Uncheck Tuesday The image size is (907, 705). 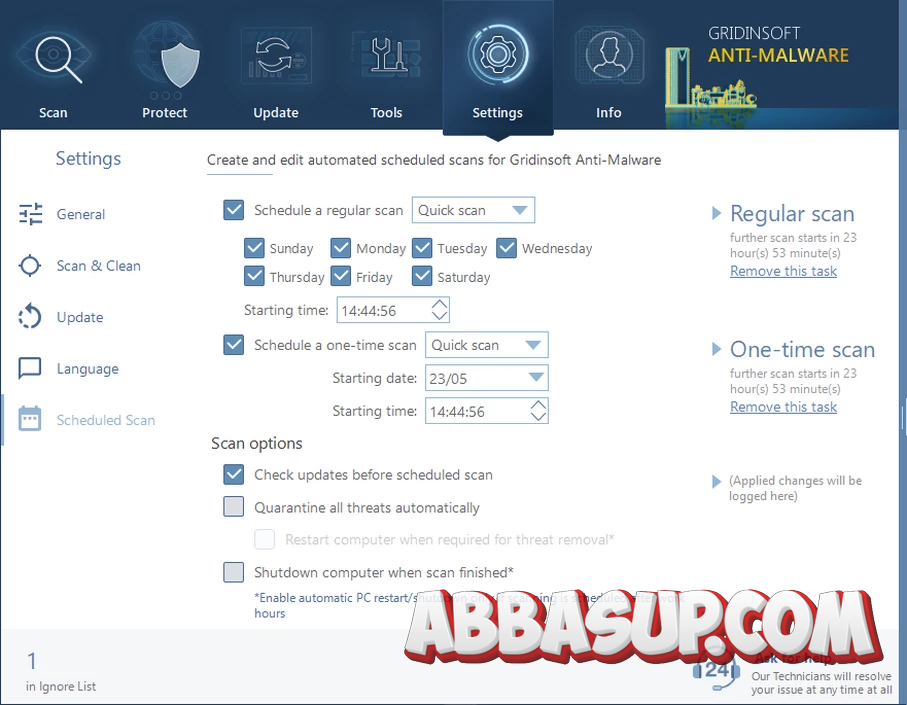422,248
